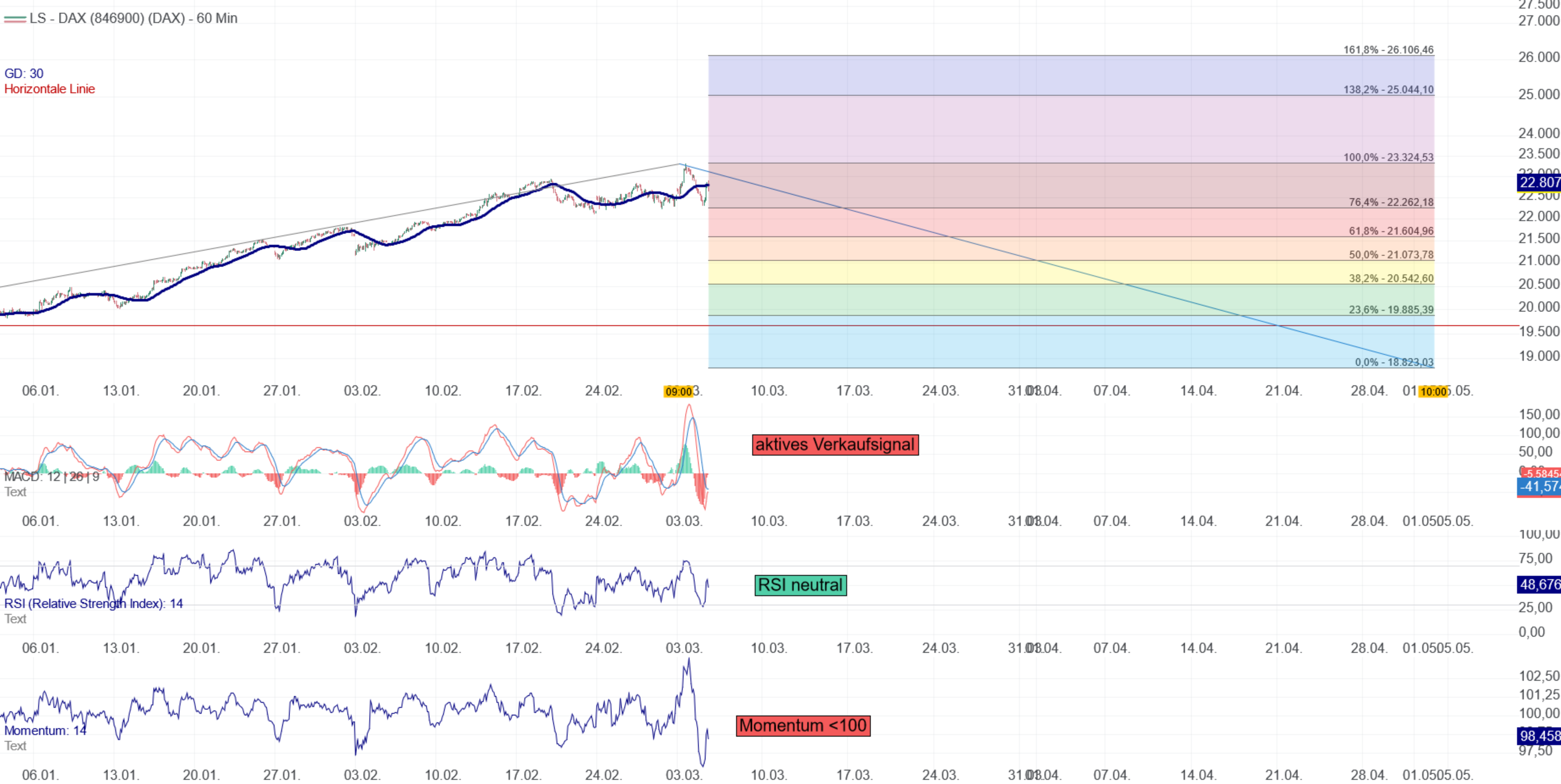The width and height of the screenshot is (1561, 784).
Task: Click the MACD value tag -41,57
Action: (x=1539, y=487)
